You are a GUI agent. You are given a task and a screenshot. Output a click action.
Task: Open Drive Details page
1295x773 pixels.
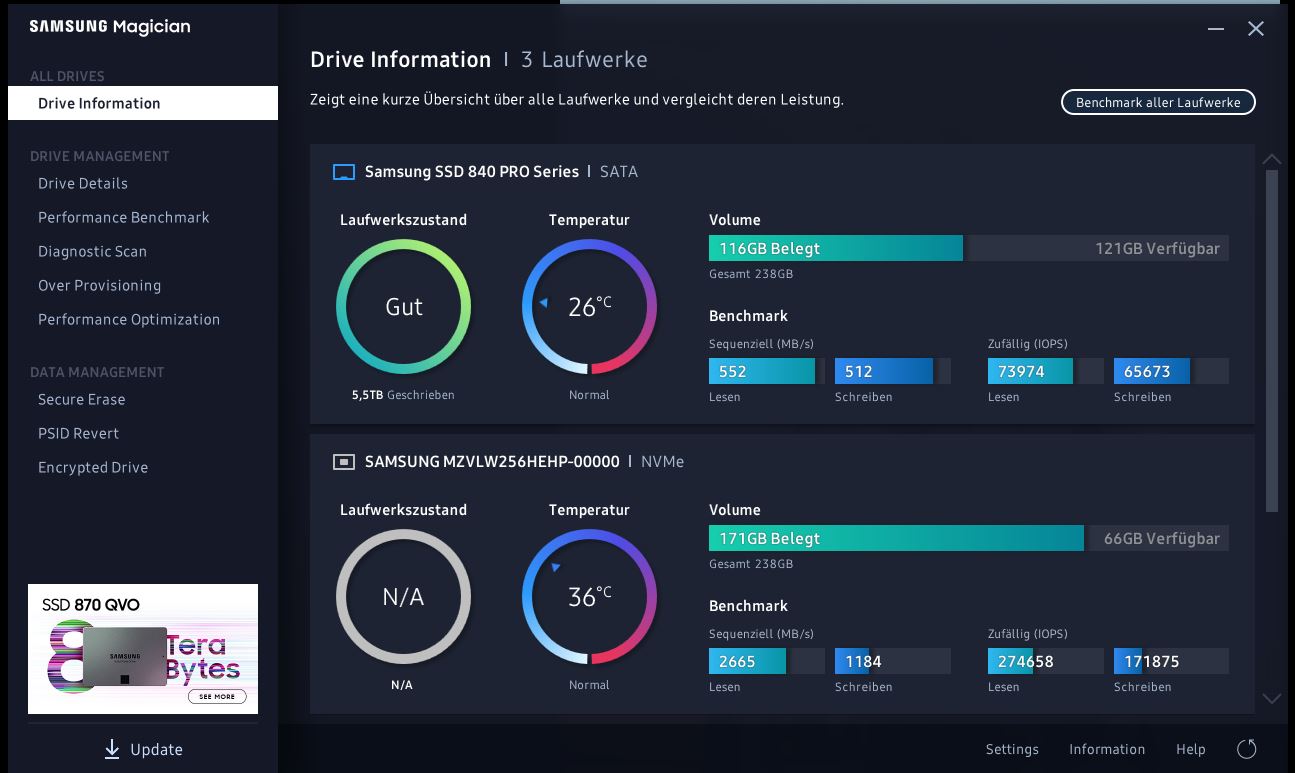click(x=83, y=183)
